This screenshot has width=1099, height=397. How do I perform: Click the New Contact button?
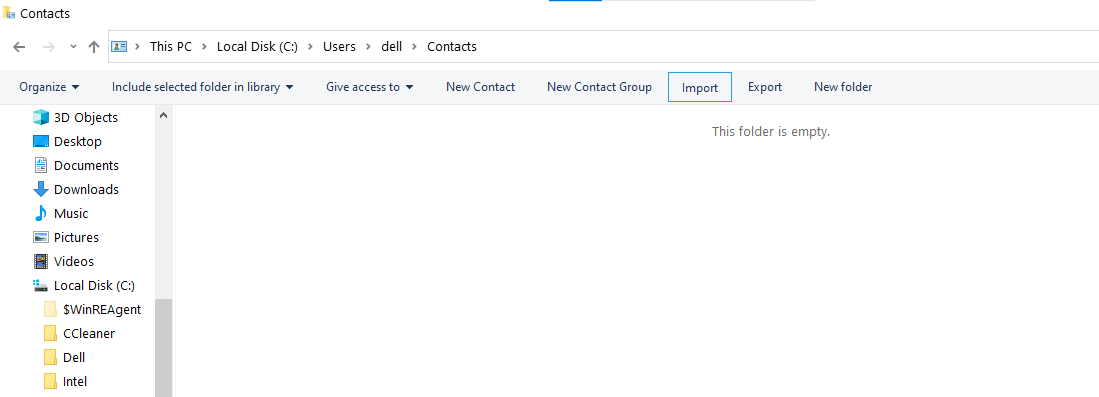[x=480, y=87]
